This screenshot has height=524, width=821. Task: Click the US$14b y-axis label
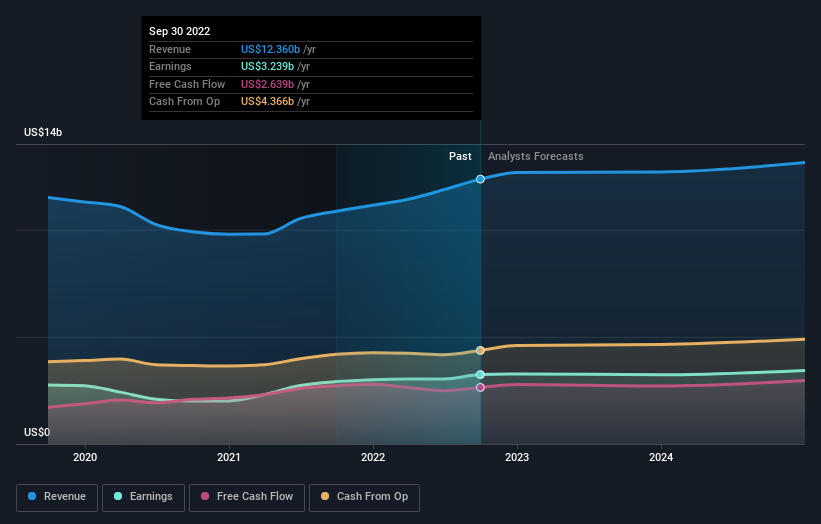coord(43,132)
